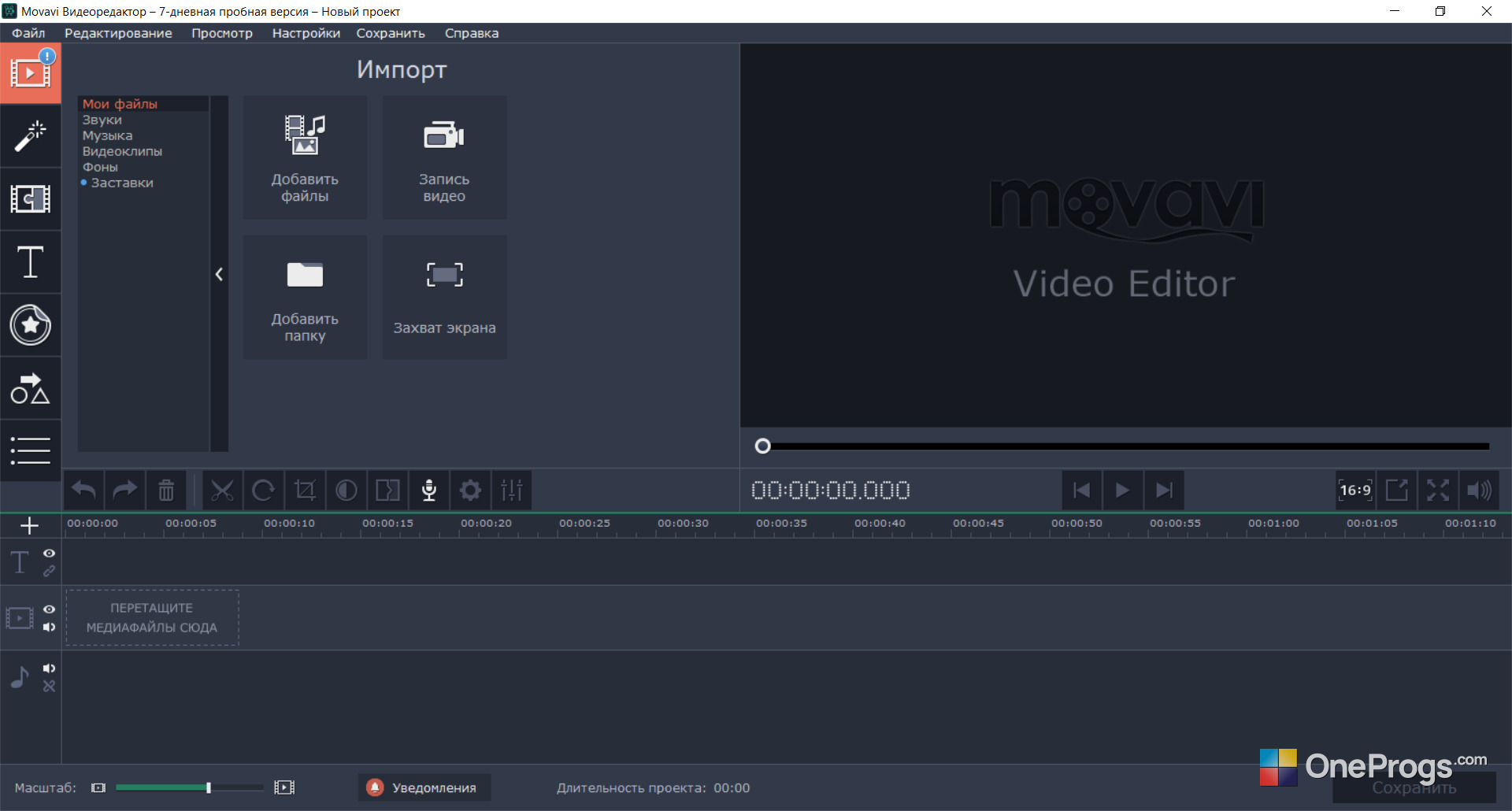1512x811 pixels.
Task: Toggle full screen preview mode
Action: tap(1438, 491)
